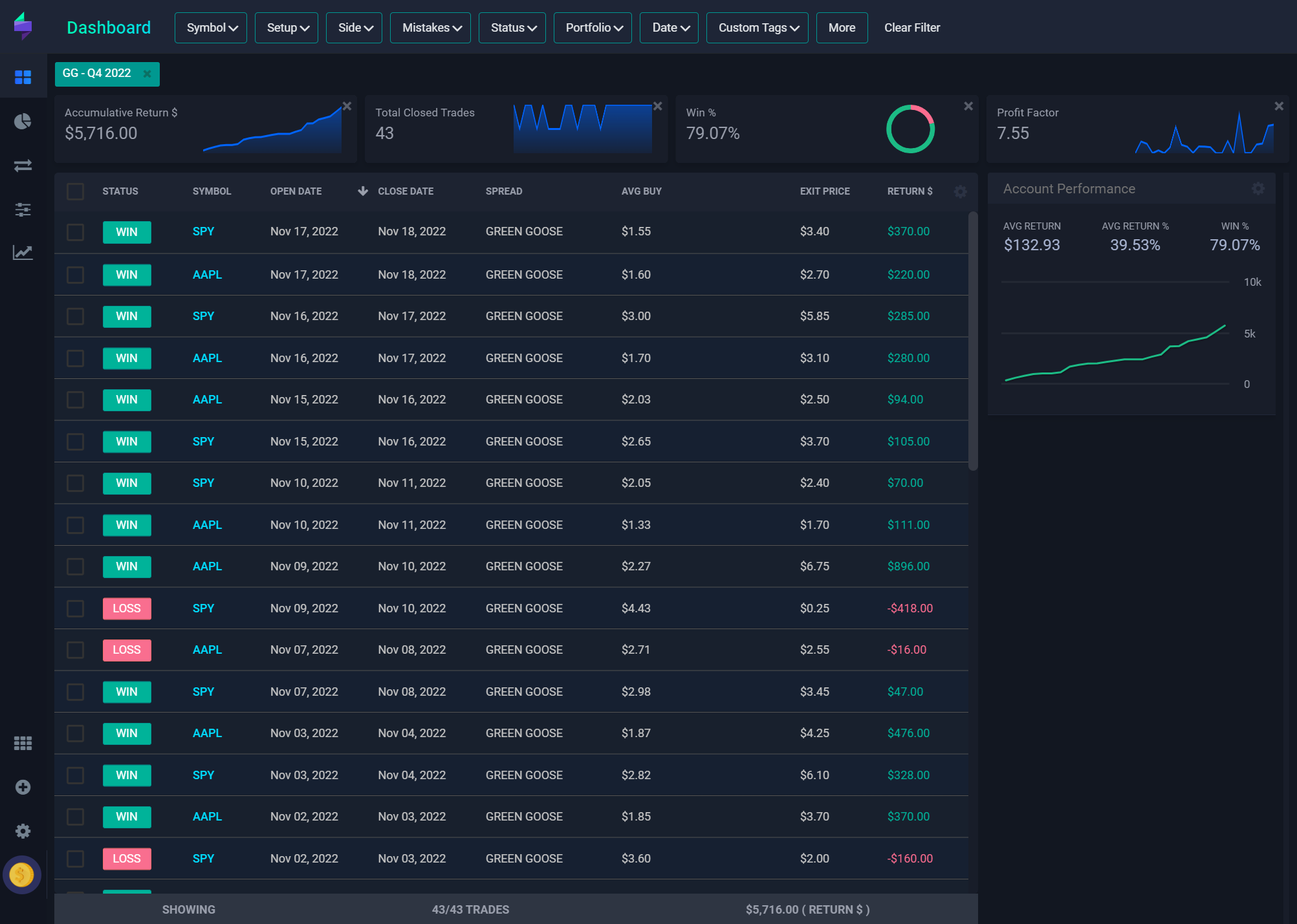The width and height of the screenshot is (1297, 924).
Task: Toggle the select-all checkbox in table header
Action: (x=75, y=191)
